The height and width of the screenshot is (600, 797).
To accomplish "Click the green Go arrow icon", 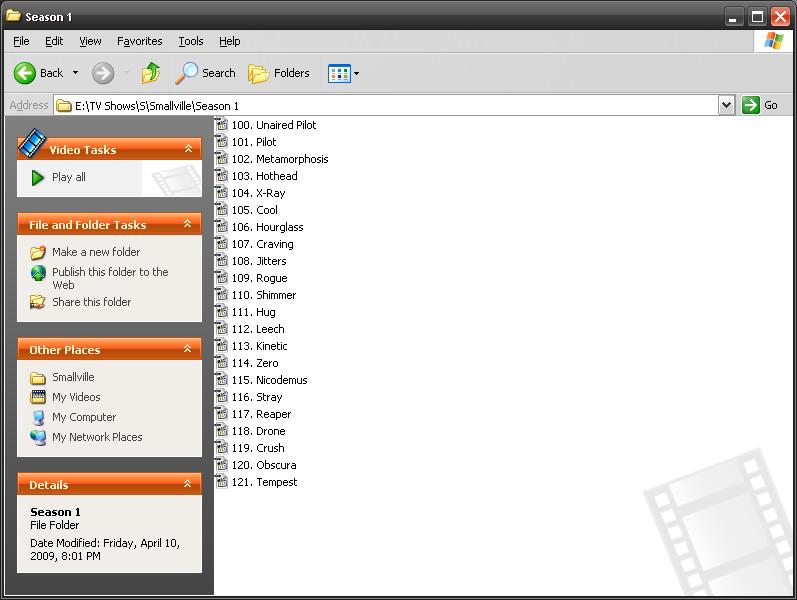I will pyautogui.click(x=751, y=105).
